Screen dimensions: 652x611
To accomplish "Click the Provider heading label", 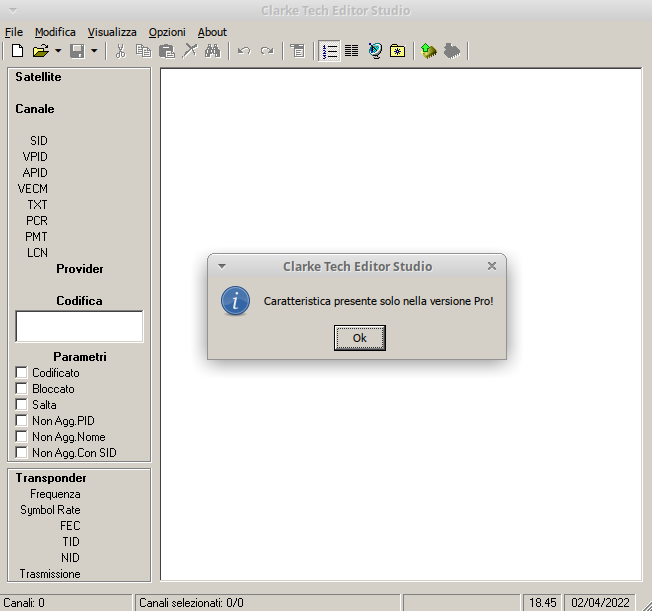I will click(x=79, y=269).
